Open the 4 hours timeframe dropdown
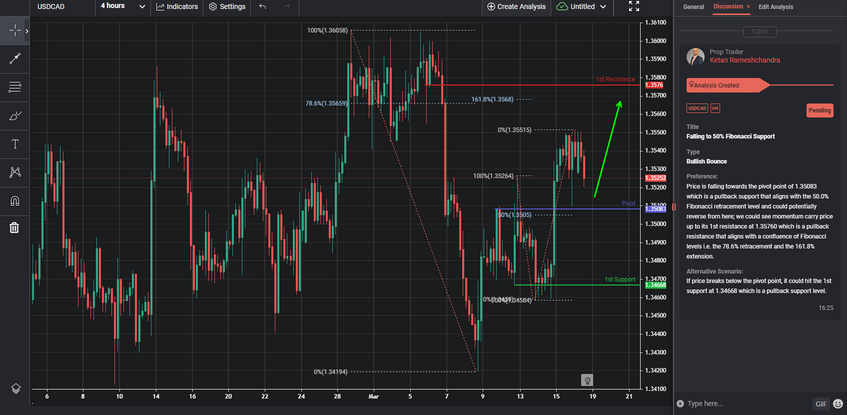The width and height of the screenshot is (847, 415). click(122, 6)
